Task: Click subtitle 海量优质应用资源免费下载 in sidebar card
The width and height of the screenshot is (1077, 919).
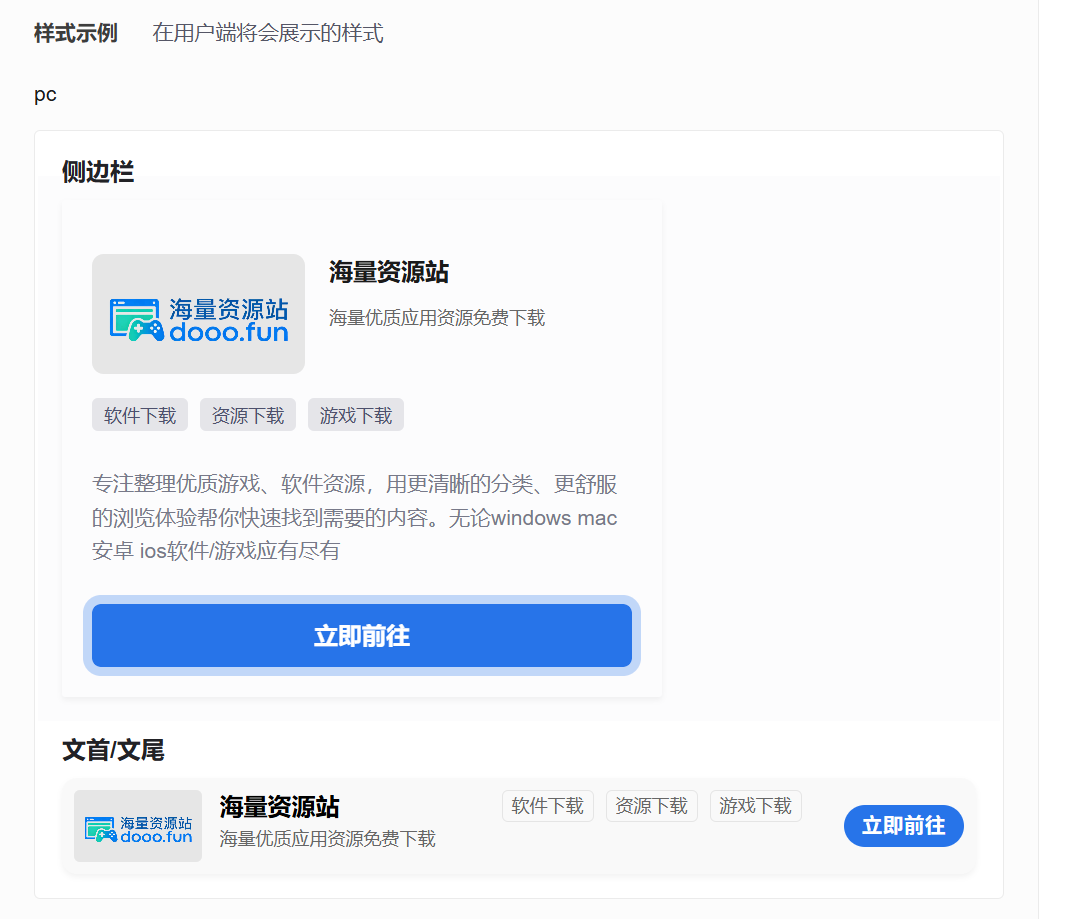Action: (x=437, y=318)
